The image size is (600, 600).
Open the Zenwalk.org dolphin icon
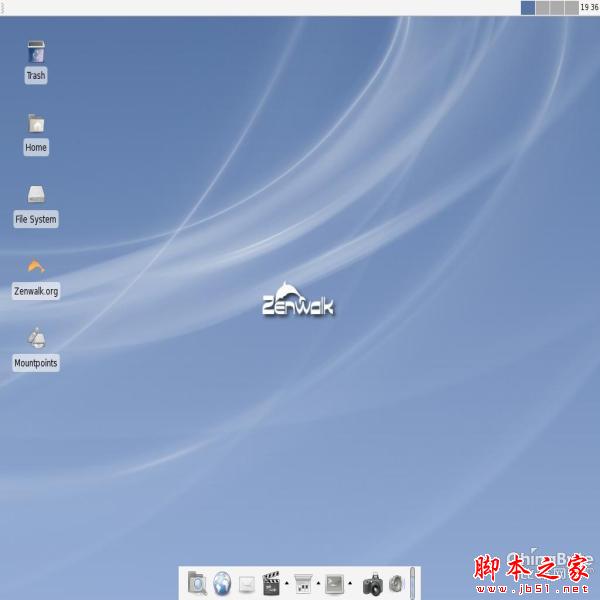pos(36,266)
